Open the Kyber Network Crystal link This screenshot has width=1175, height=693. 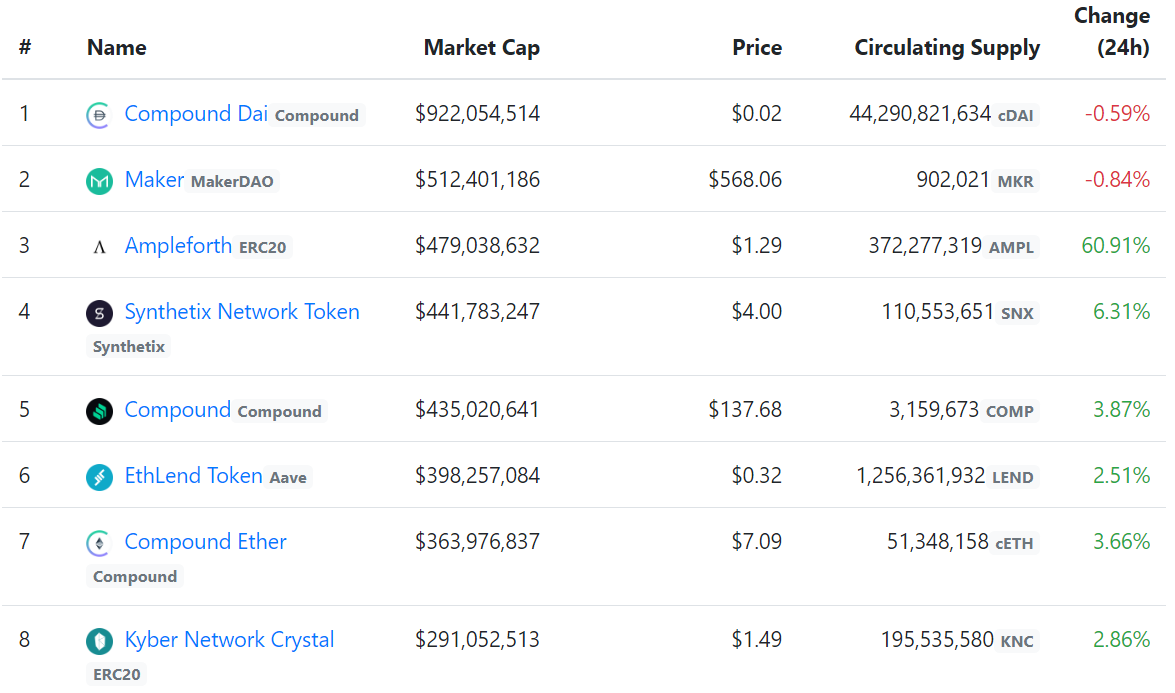[229, 640]
